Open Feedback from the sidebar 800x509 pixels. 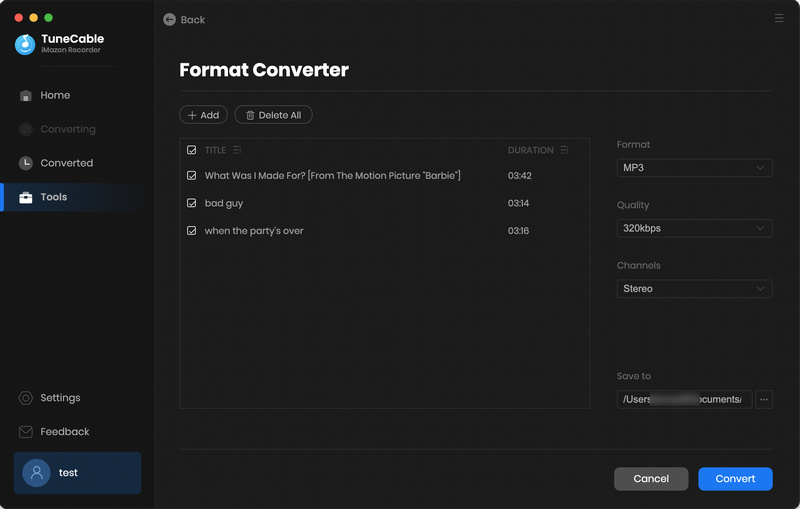click(65, 432)
